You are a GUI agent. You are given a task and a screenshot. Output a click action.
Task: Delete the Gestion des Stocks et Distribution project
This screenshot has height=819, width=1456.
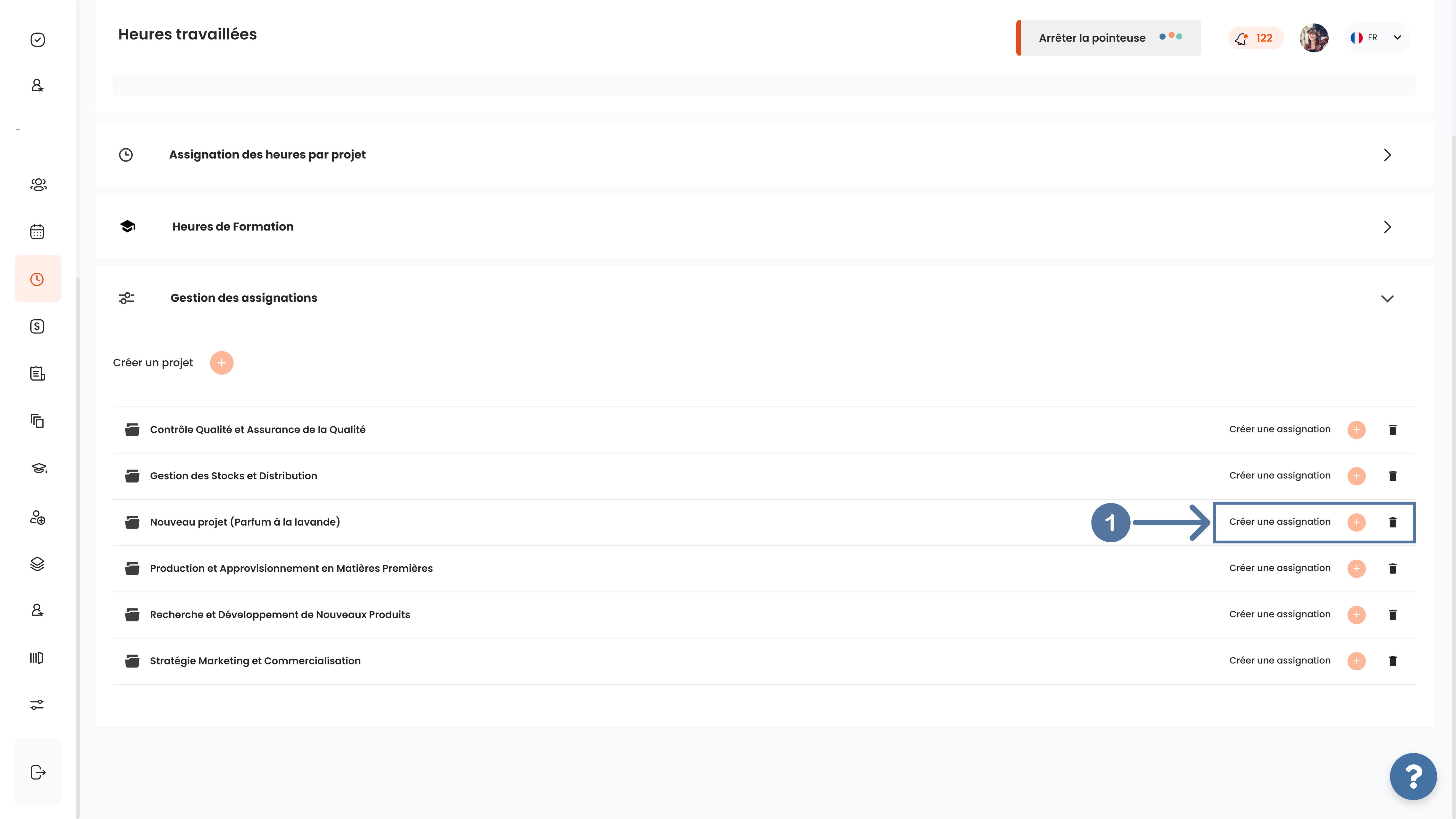pos(1393,476)
